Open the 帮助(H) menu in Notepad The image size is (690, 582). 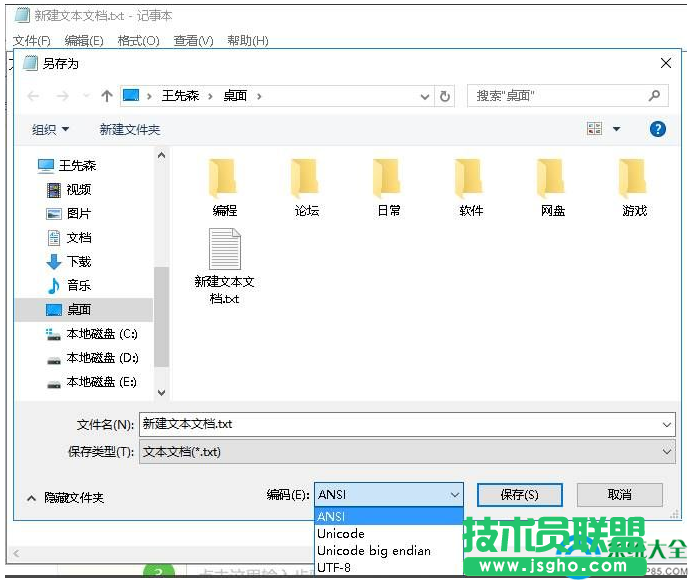(x=248, y=40)
